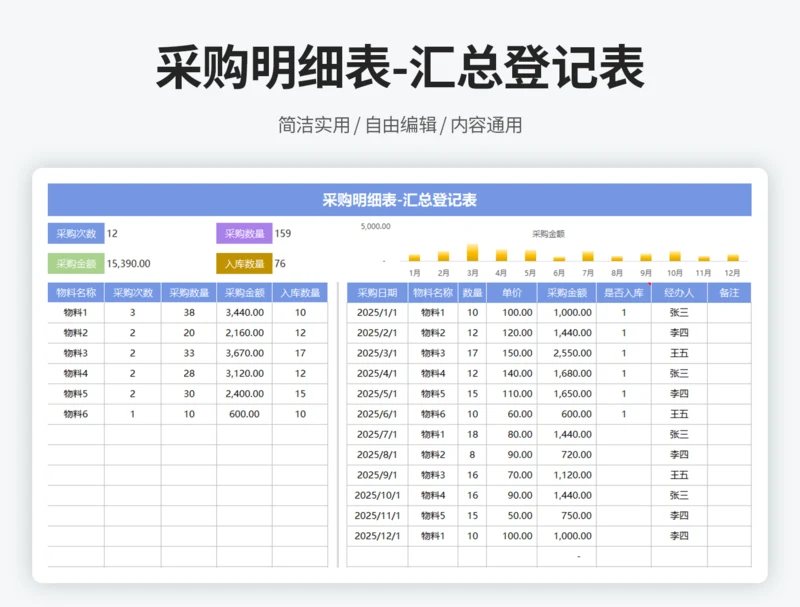Select the date cell 2025/6/1
800x607 pixels.
(x=378, y=414)
